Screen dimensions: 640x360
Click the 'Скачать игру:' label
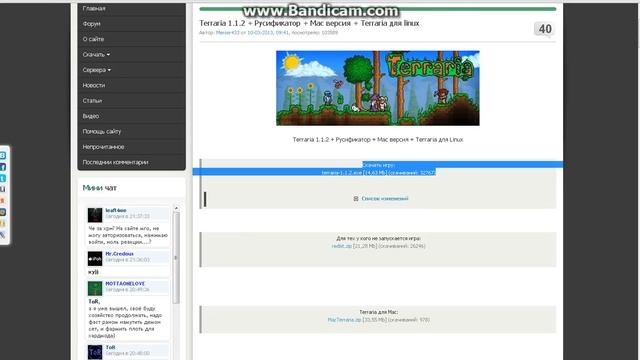pos(378,165)
